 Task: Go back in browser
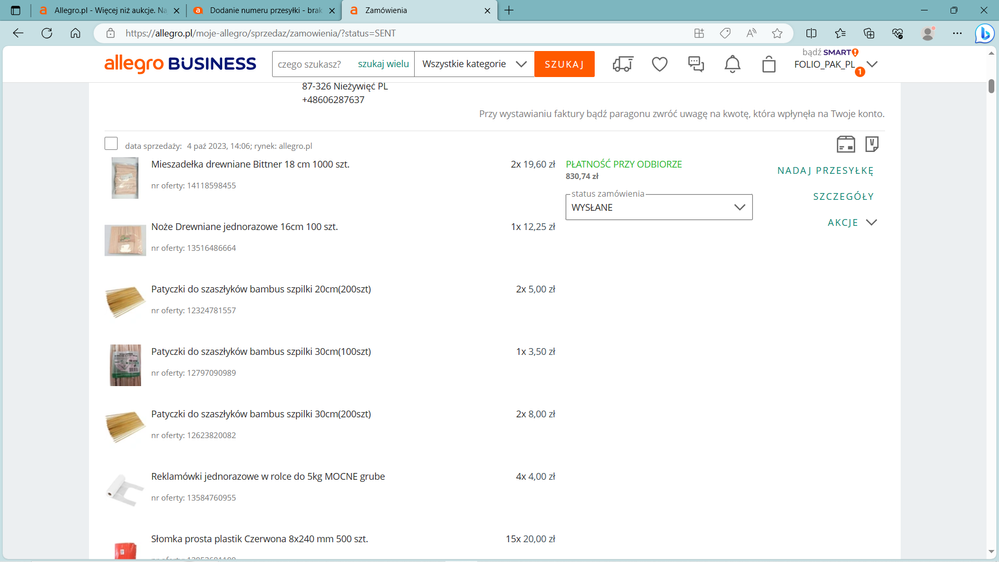18,33
